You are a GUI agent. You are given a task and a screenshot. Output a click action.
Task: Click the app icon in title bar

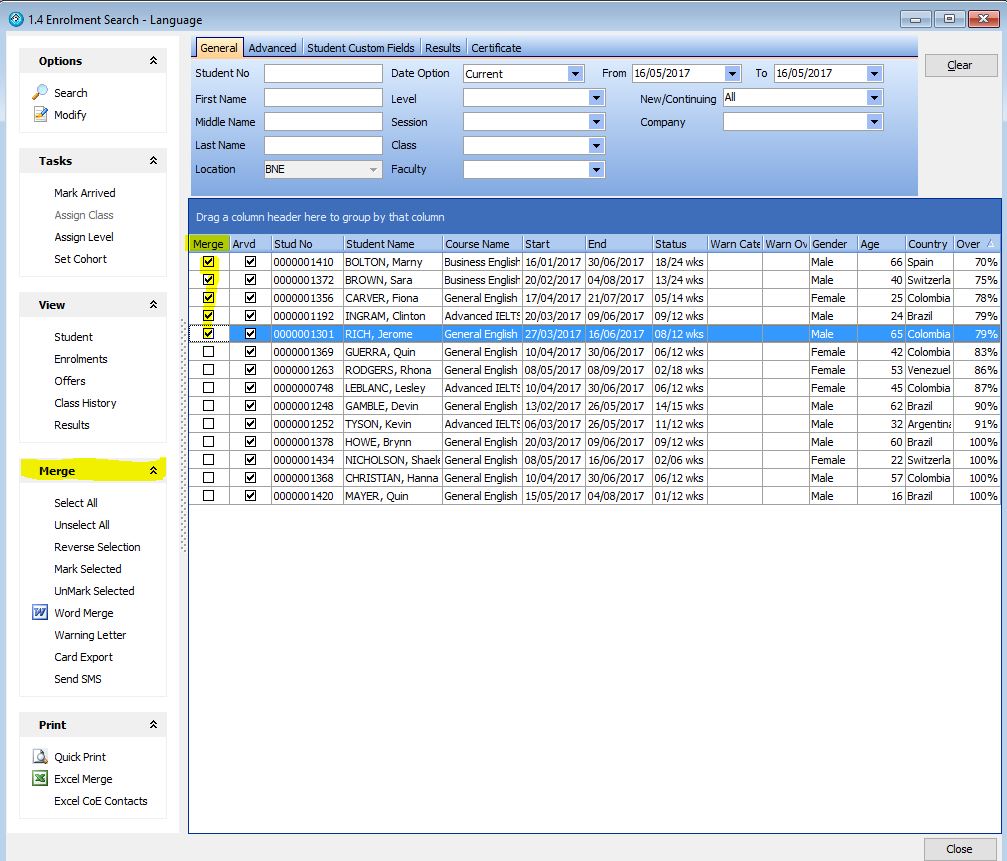point(15,19)
